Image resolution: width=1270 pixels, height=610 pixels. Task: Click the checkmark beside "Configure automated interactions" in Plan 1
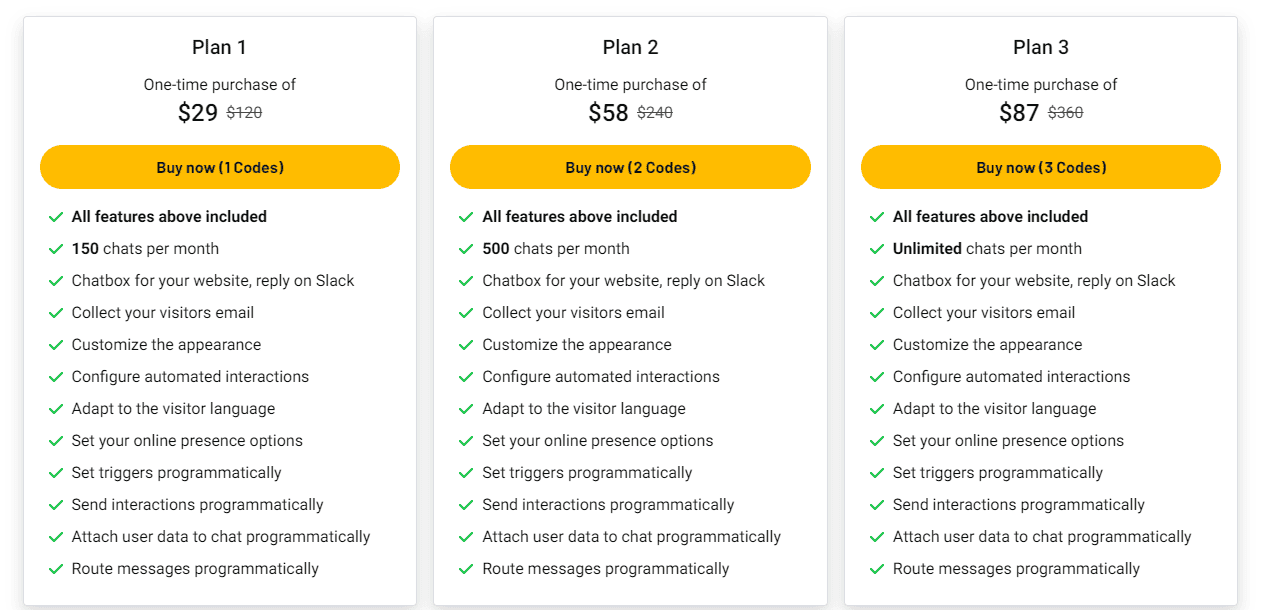tap(57, 376)
